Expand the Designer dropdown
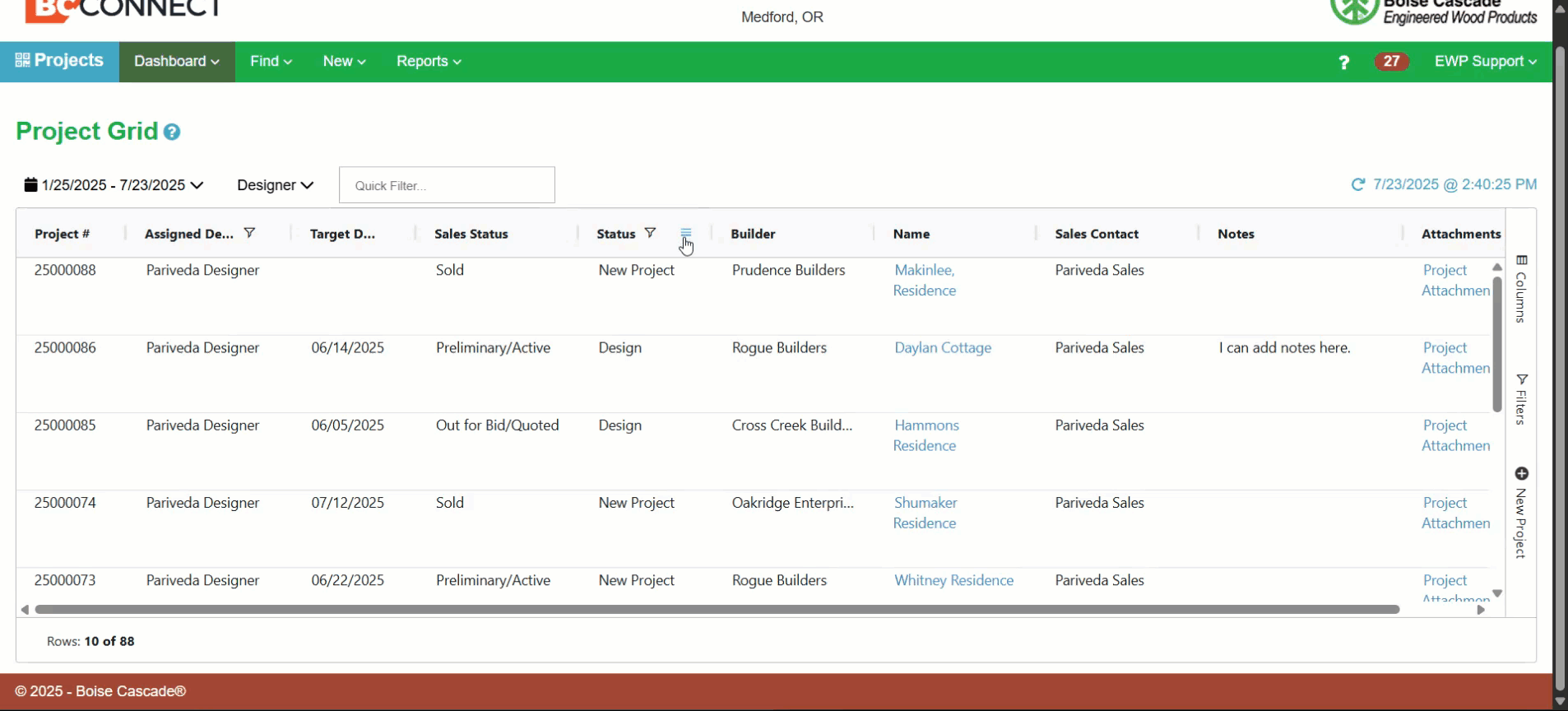Image resolution: width=1568 pixels, height=711 pixels. tap(276, 185)
